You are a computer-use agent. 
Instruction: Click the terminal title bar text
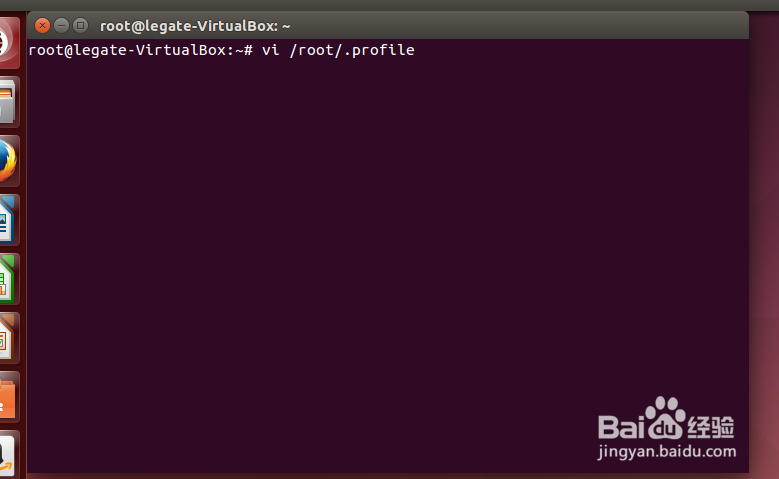pos(195,26)
